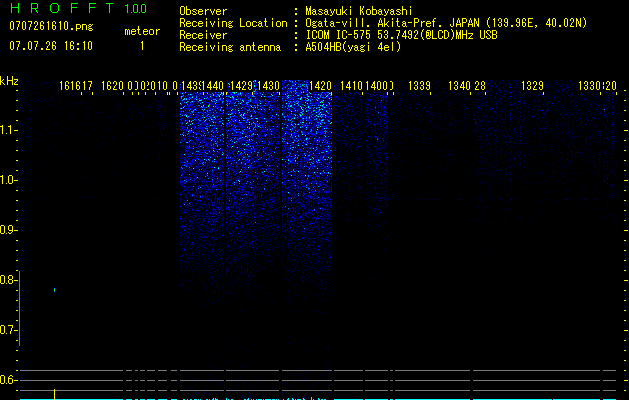Select file name 0707261610.png

[51, 26]
